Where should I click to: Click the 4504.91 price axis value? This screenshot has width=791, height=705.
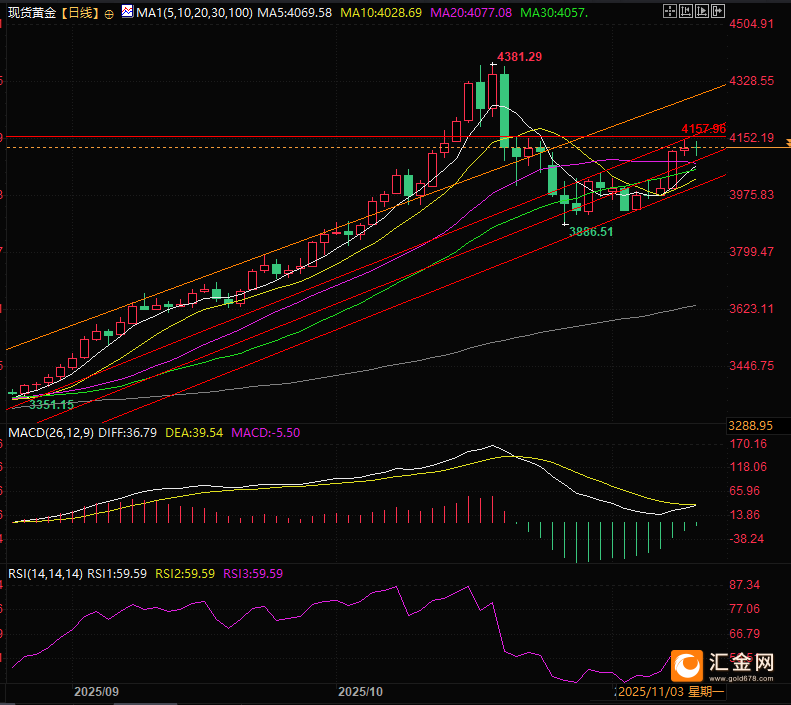tap(751, 24)
